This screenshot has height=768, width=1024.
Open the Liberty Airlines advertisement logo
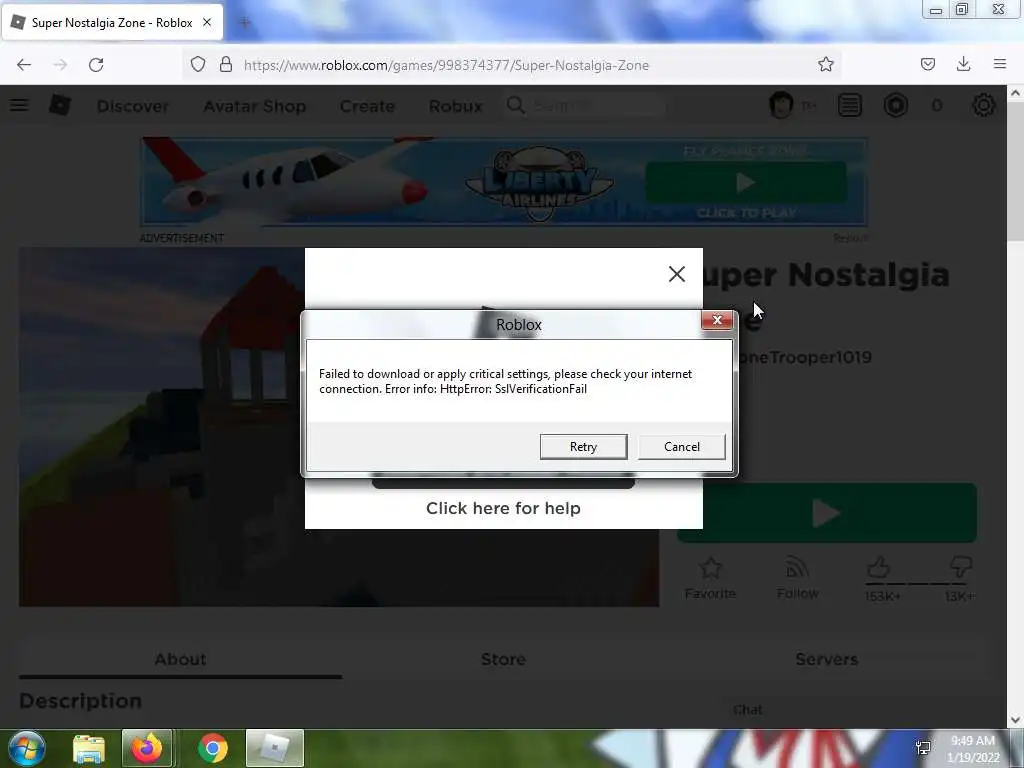click(539, 184)
